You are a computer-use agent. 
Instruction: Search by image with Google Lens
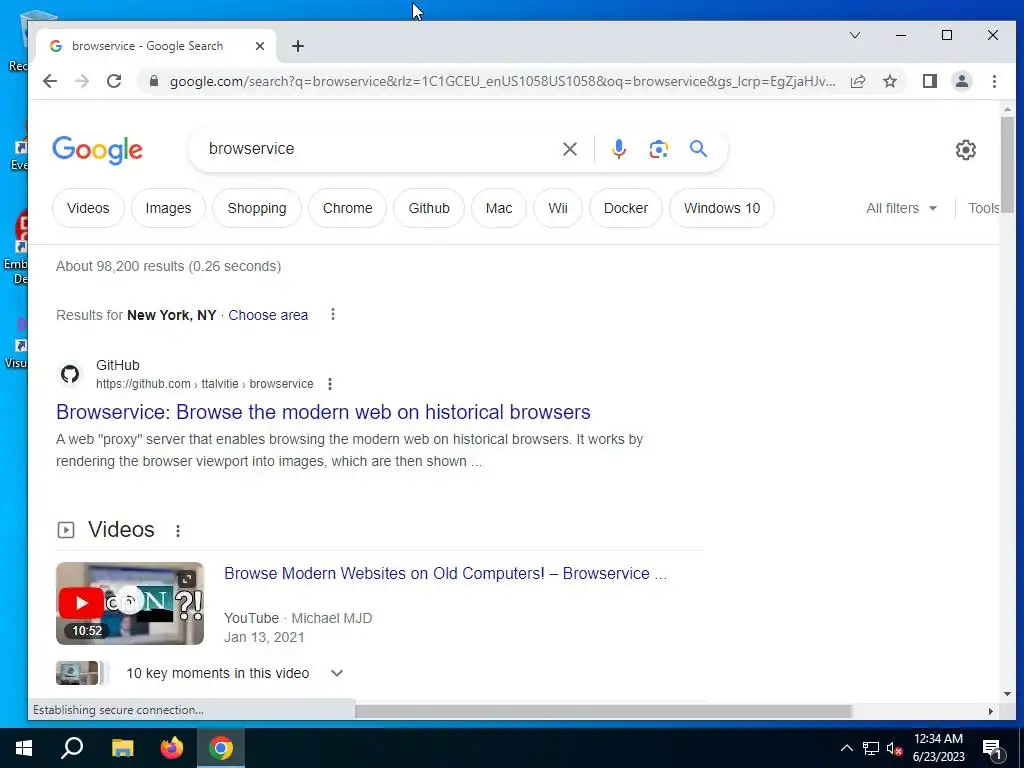tap(658, 149)
